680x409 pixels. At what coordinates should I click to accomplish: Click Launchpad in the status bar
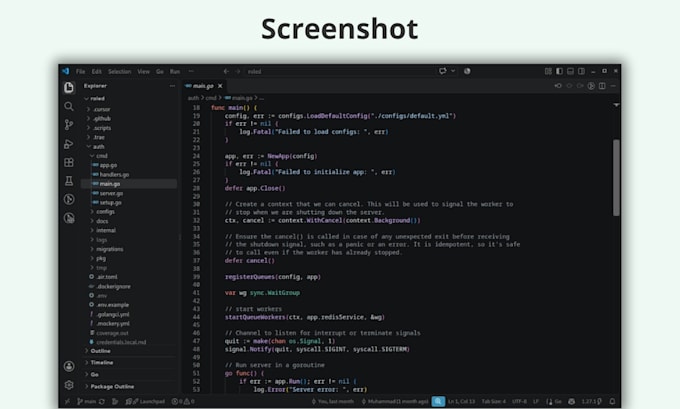tap(145, 402)
